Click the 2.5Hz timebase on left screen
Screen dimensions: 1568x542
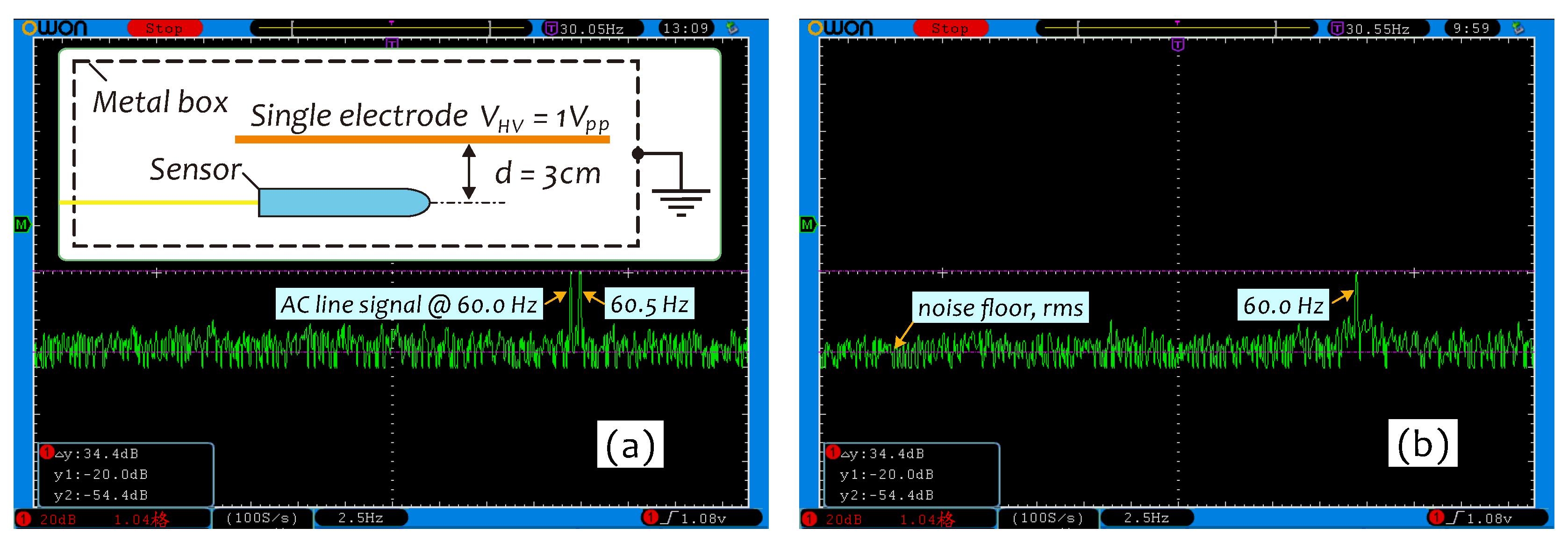(x=360, y=518)
